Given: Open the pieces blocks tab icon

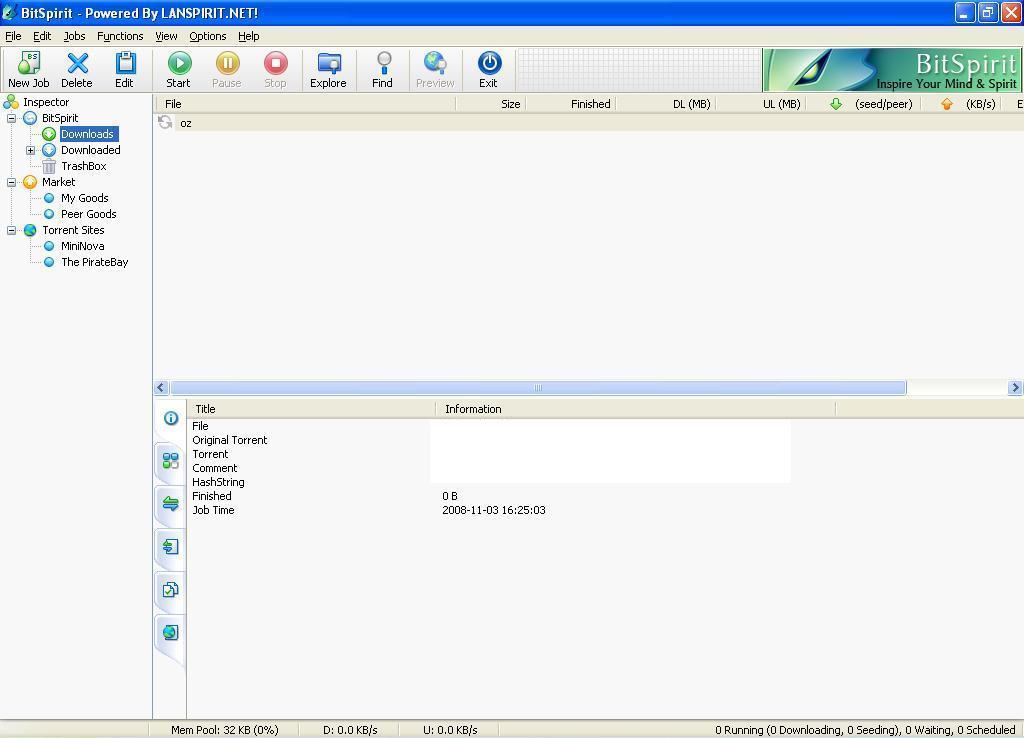Looking at the screenshot, I should [170, 460].
